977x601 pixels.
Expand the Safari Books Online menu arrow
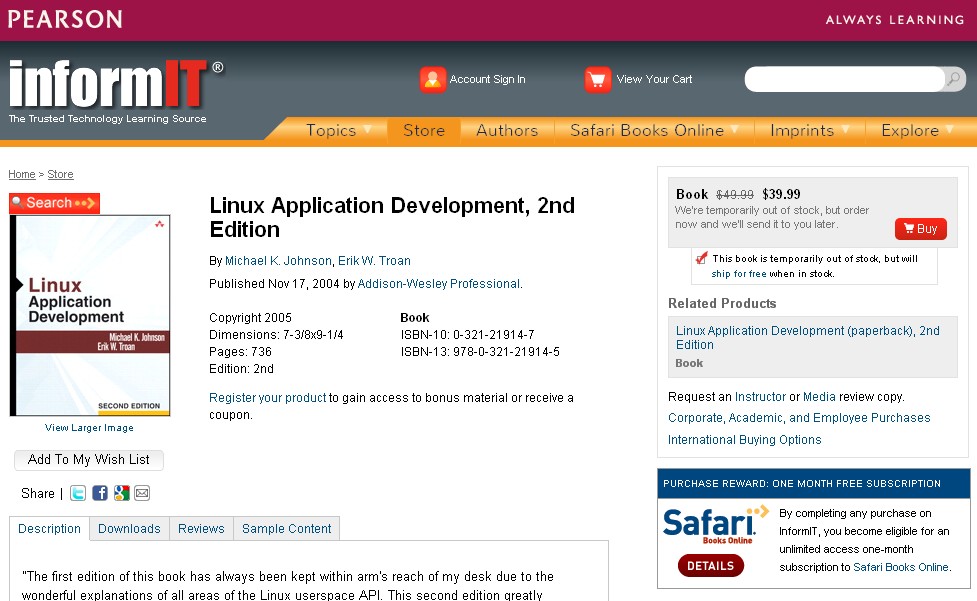735,129
